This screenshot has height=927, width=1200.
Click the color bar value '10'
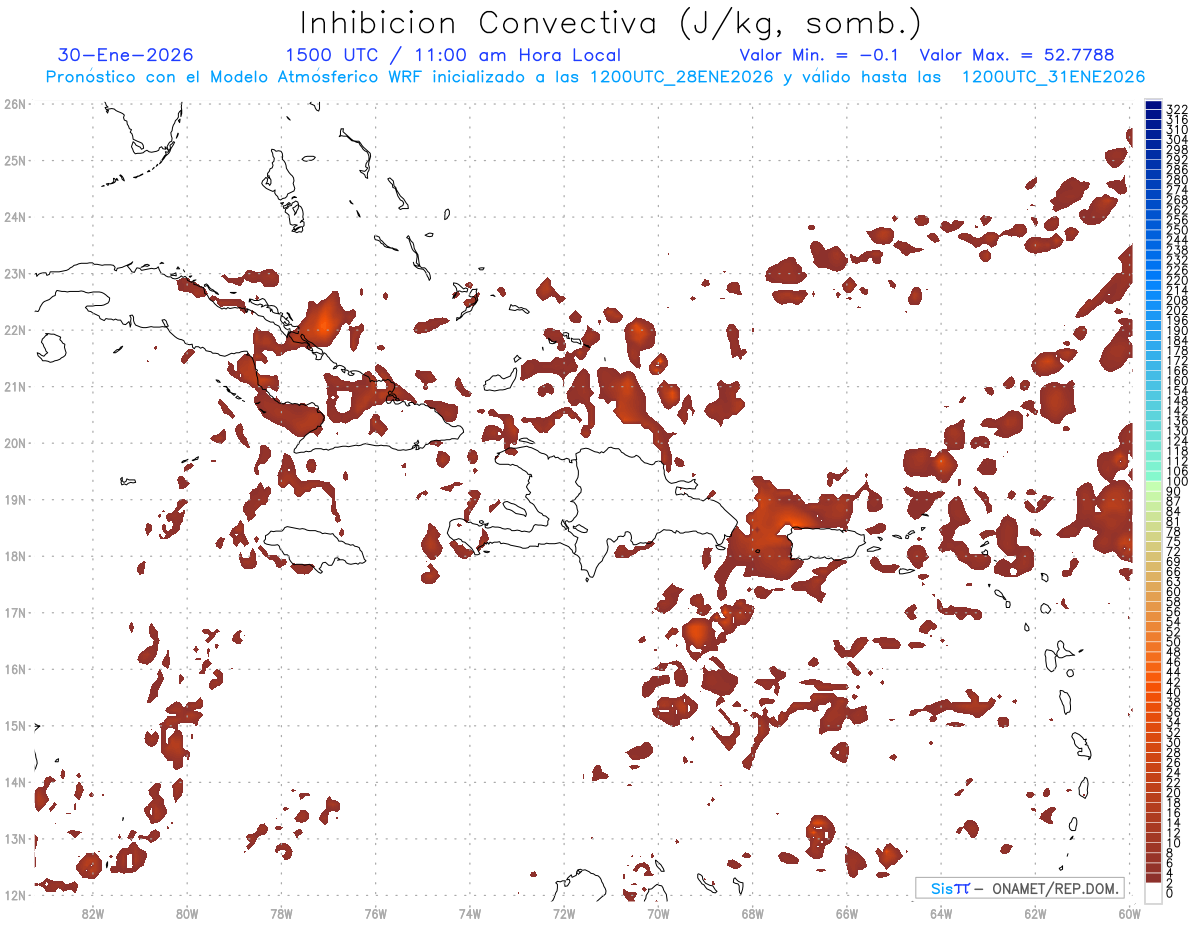coord(1174,842)
